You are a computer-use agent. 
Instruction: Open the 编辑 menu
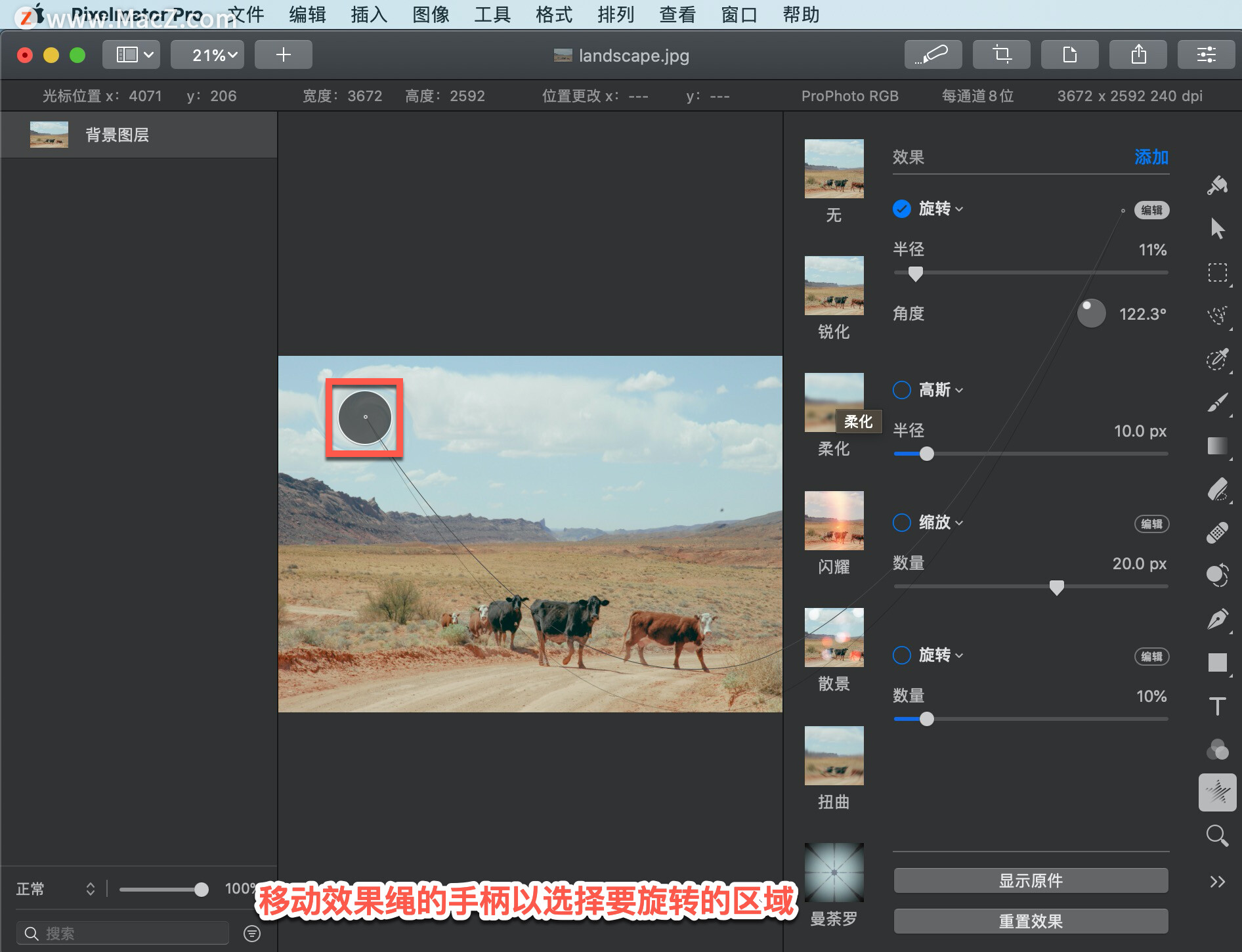(x=308, y=14)
